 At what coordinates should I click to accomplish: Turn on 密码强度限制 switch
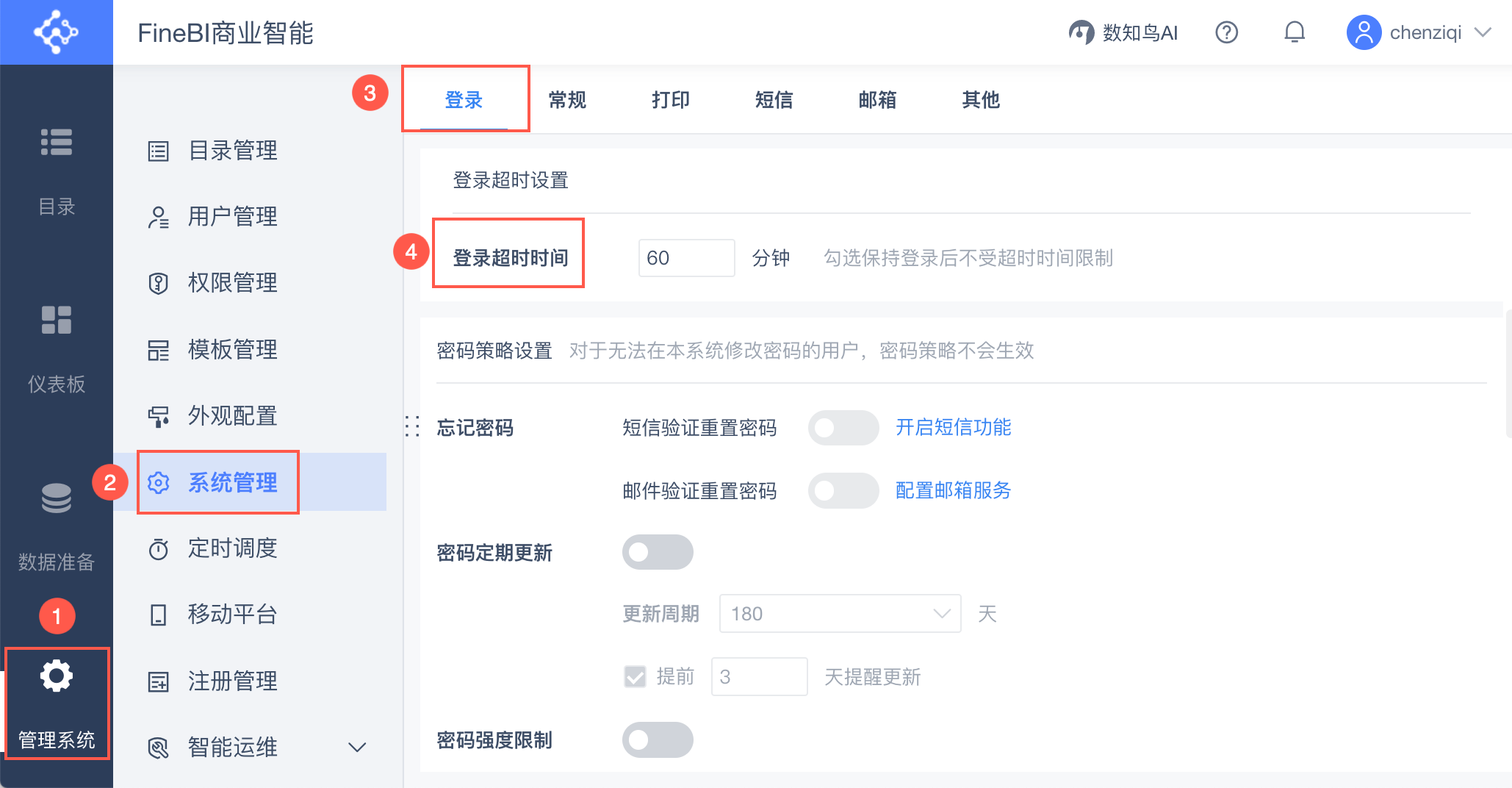pos(657,739)
